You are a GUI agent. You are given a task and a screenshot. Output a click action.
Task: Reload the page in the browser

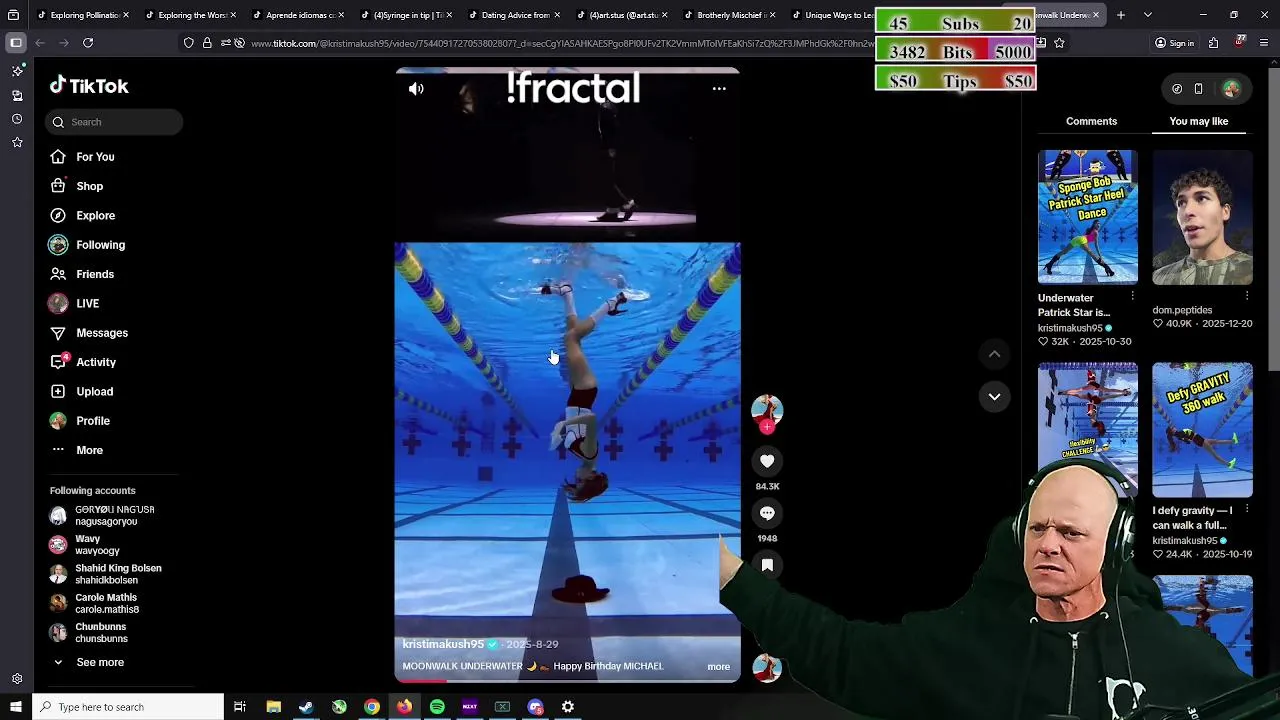pyautogui.click(x=88, y=43)
